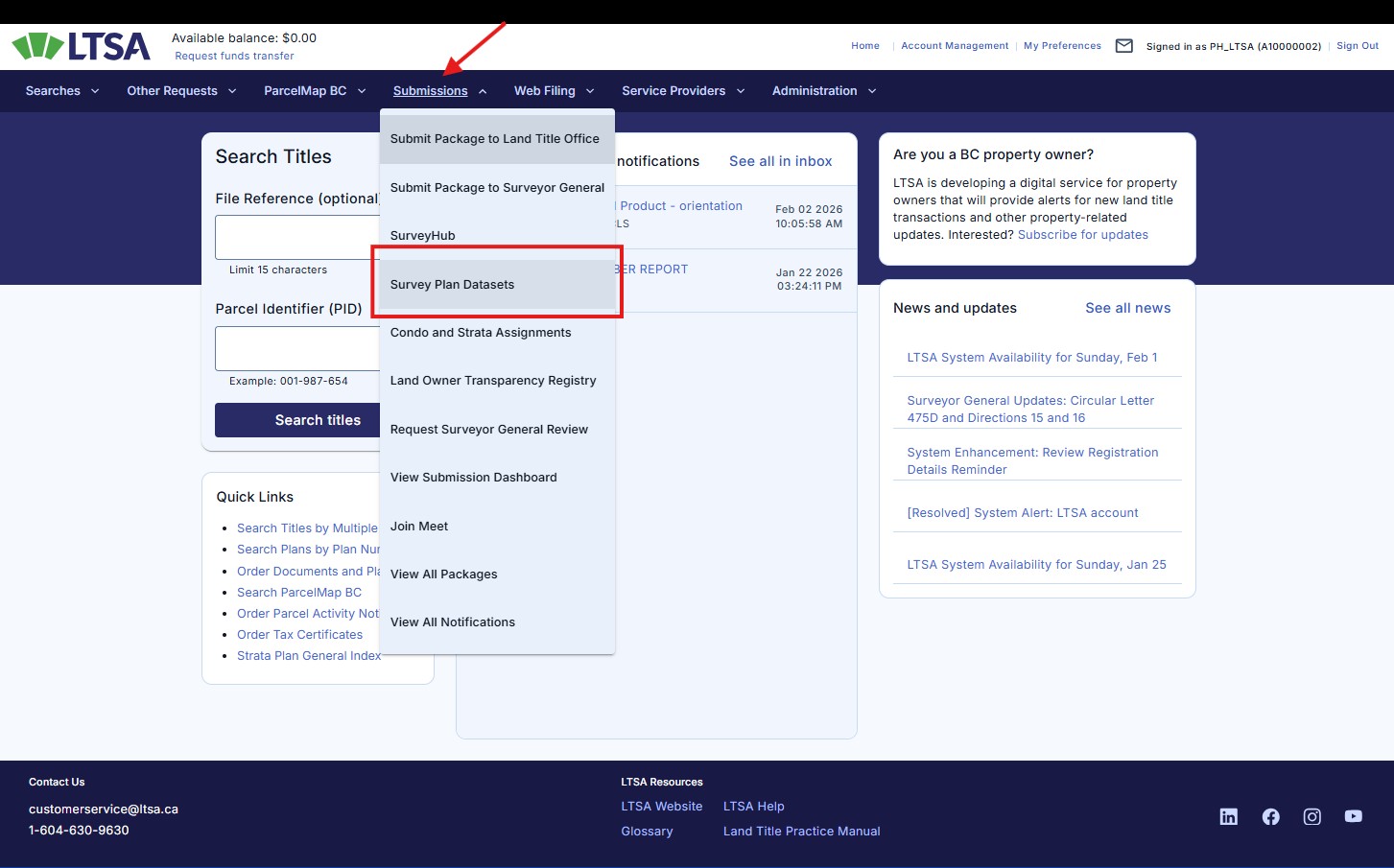Select View Submission Dashboard
This screenshot has height=868, width=1394.
[x=473, y=478]
